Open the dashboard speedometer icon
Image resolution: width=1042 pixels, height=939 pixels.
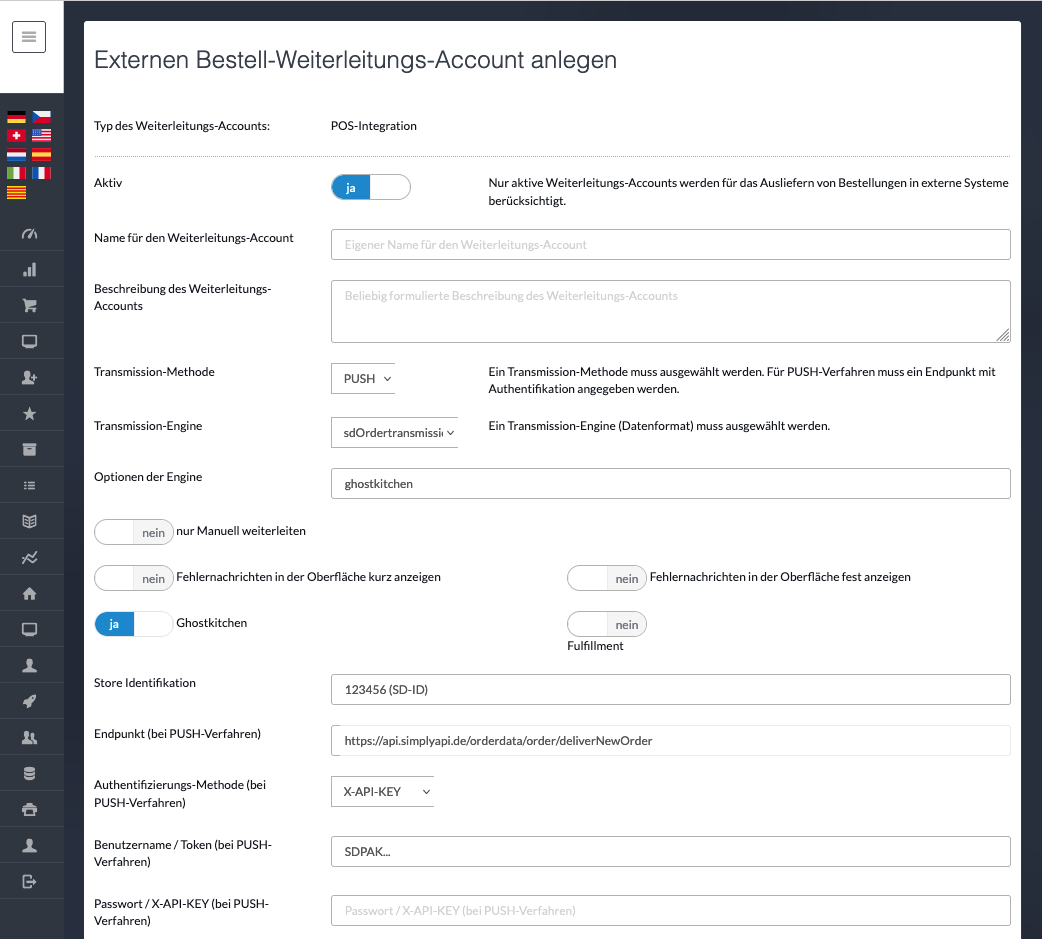[x=29, y=234]
